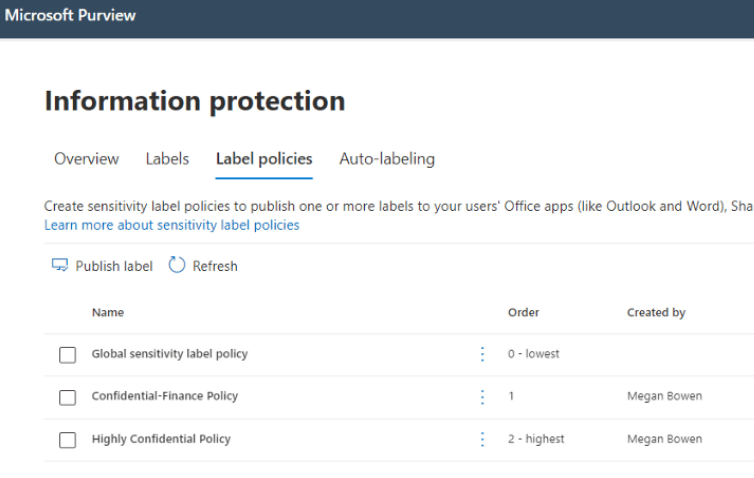
Task: Click the Created by column header
Action: coord(655,313)
